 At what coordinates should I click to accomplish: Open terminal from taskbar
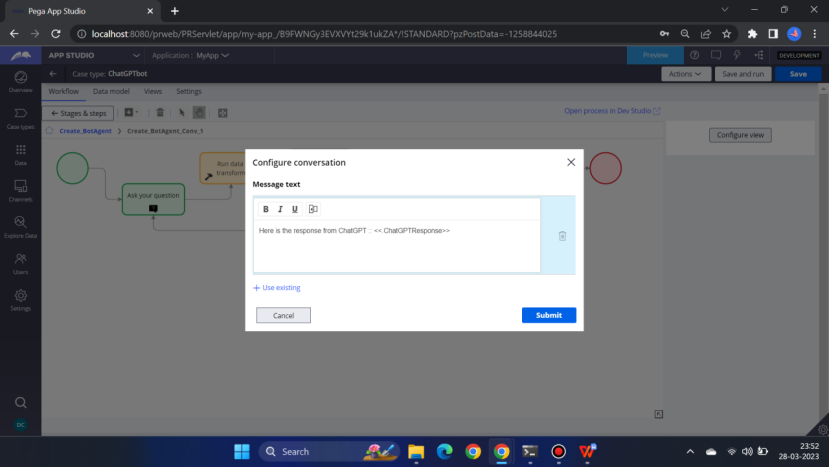point(530,452)
